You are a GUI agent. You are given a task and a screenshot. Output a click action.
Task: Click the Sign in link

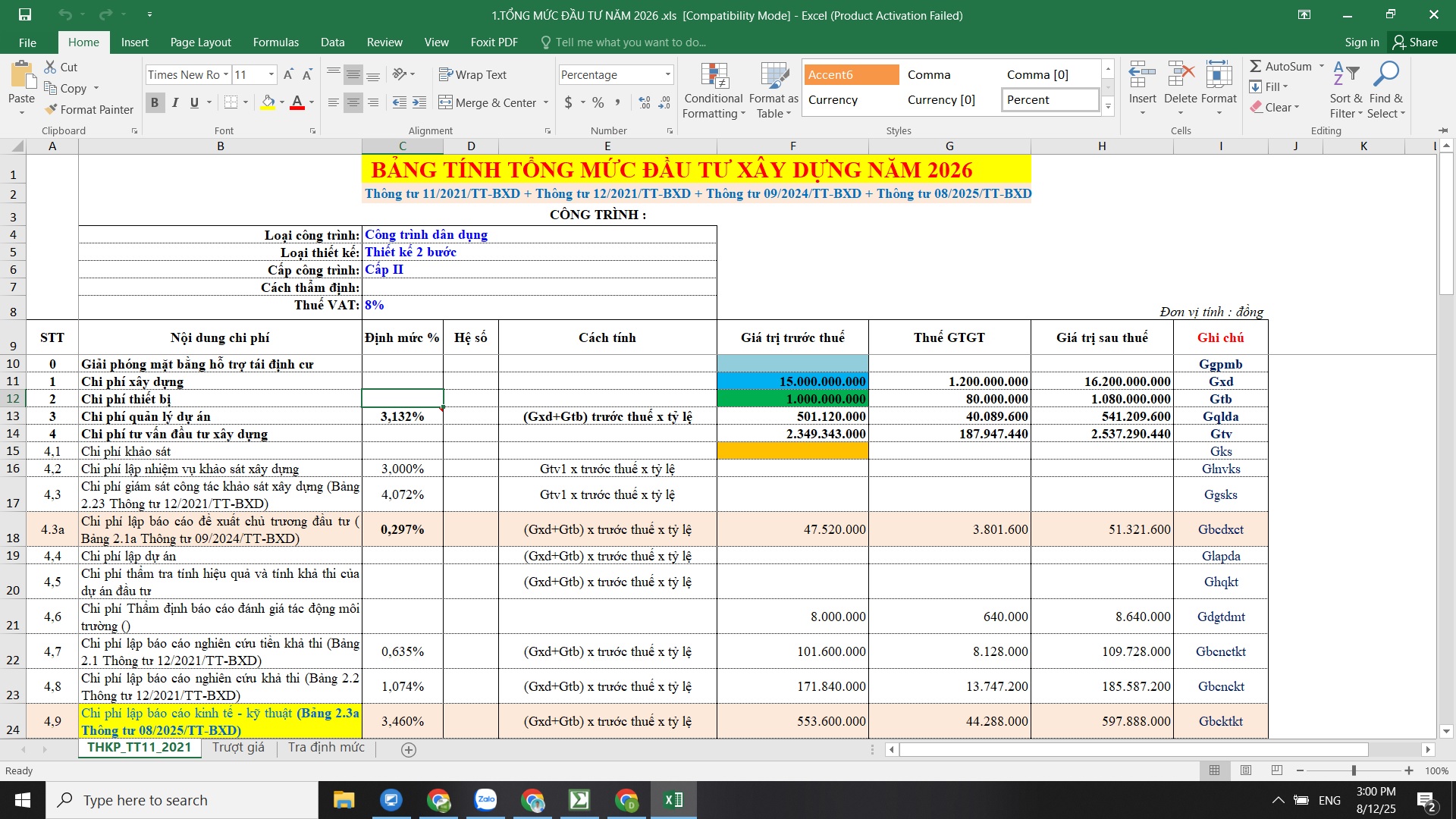pos(1361,42)
